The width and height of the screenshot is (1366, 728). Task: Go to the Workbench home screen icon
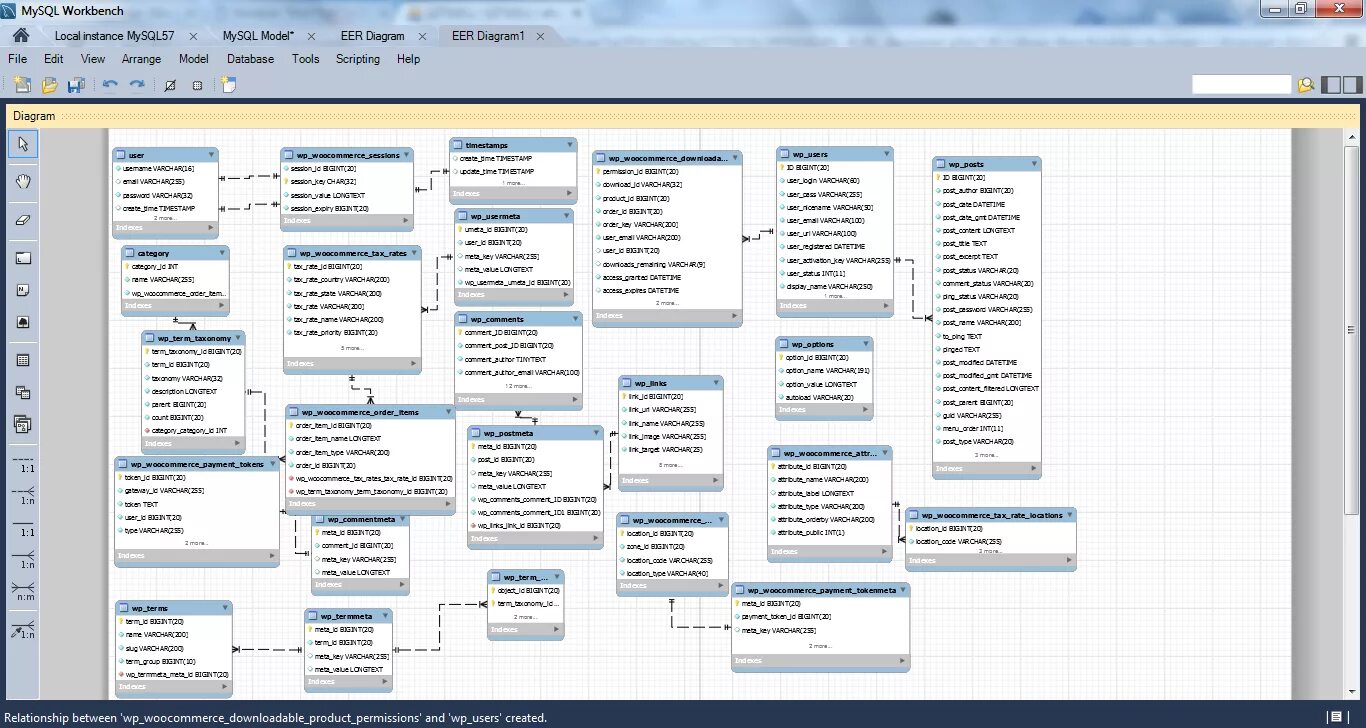20,35
